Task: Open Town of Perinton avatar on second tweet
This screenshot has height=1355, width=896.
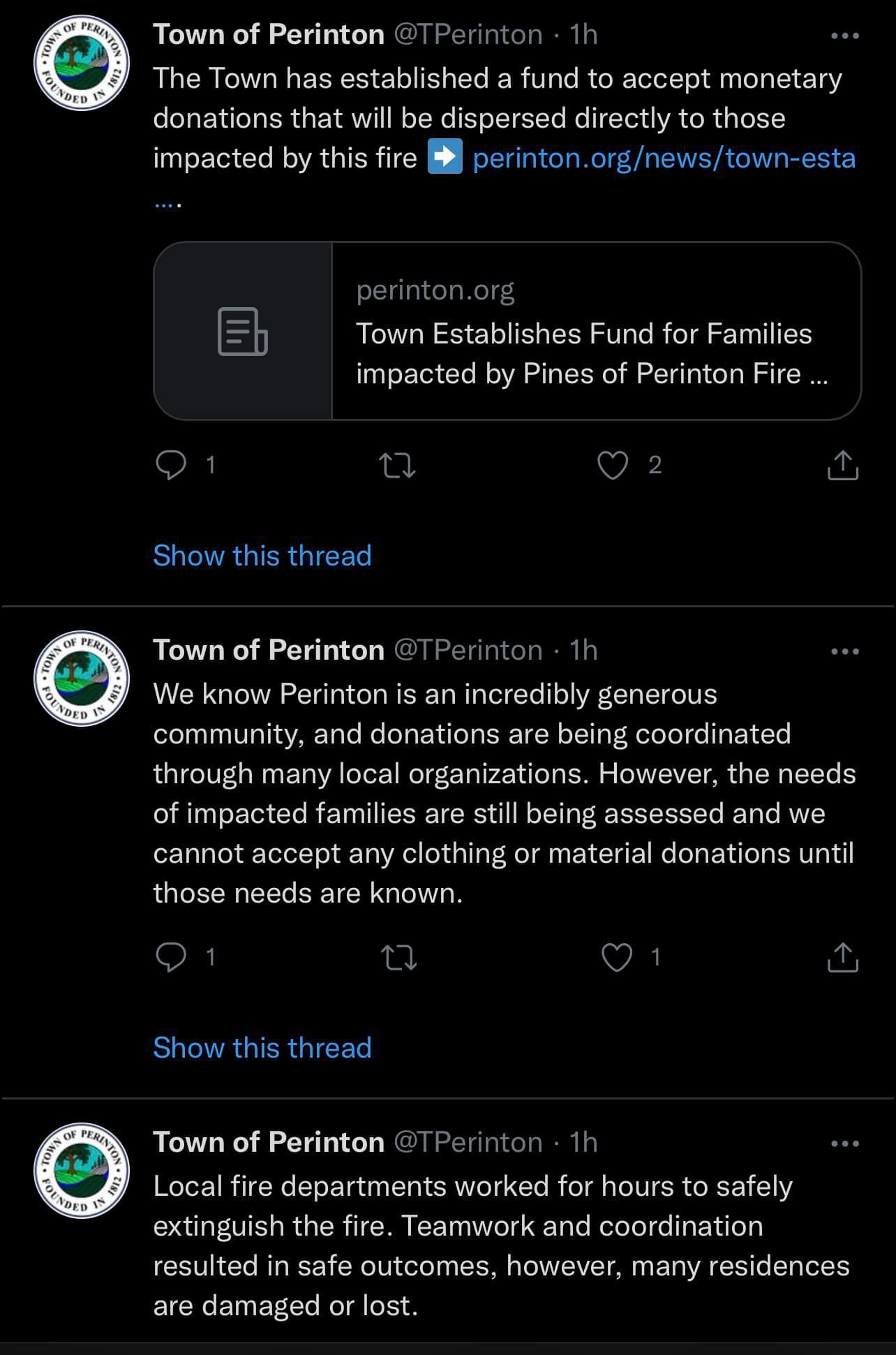Action: [x=82, y=679]
